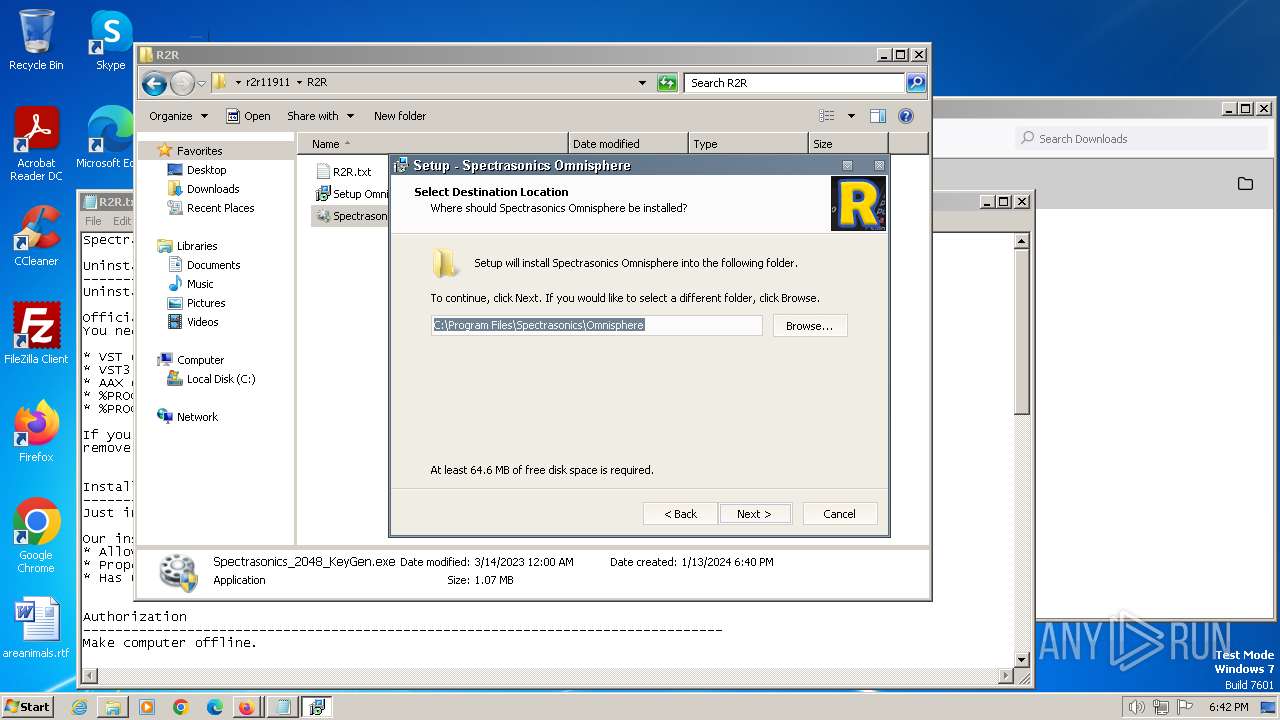Select the Spectrasonics KeyGen file row
Viewport: 1280px width, 720px height.
351,216
